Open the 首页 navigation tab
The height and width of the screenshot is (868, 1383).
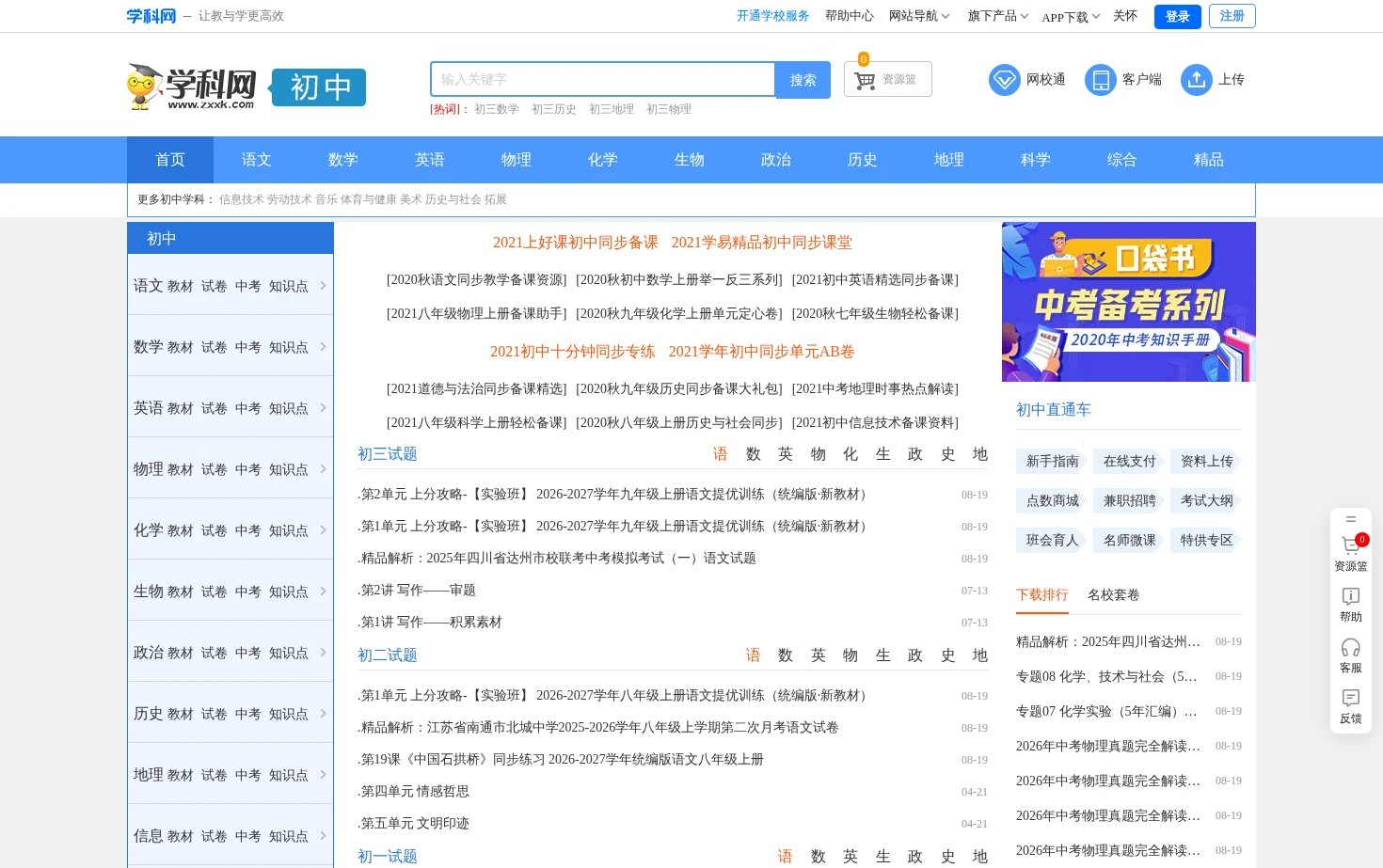[170, 160]
